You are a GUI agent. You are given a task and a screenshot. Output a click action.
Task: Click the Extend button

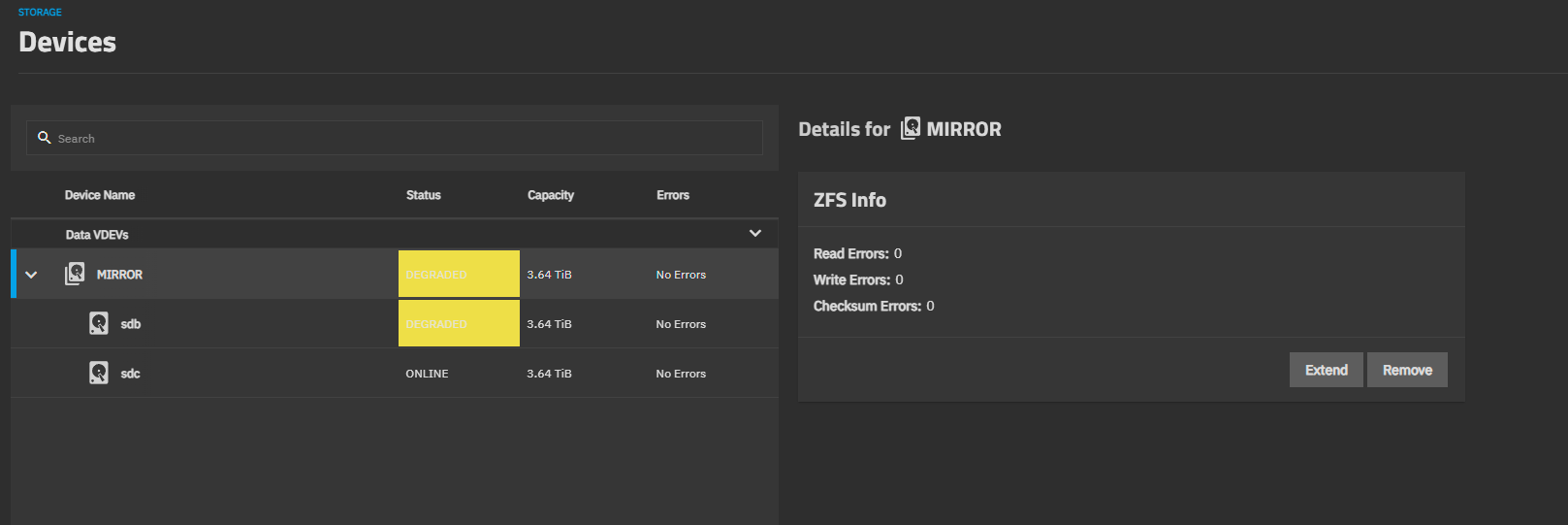point(1327,370)
